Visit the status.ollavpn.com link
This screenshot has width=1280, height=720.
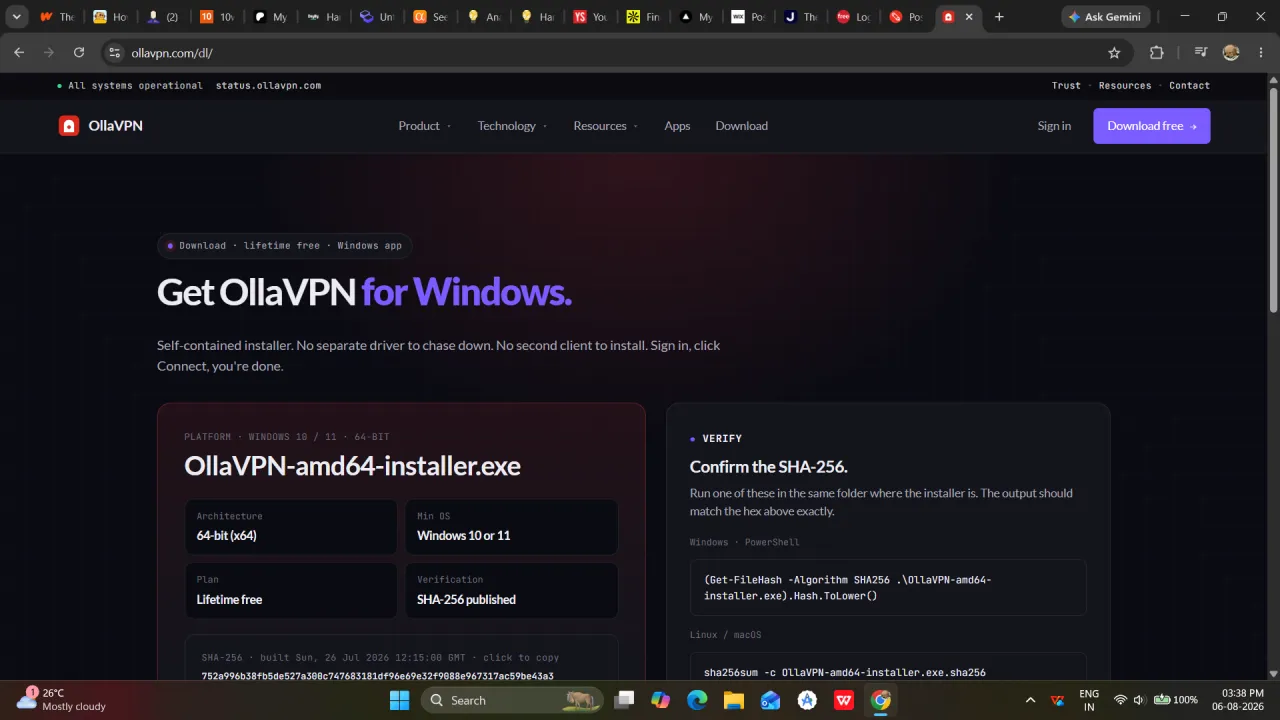click(268, 86)
